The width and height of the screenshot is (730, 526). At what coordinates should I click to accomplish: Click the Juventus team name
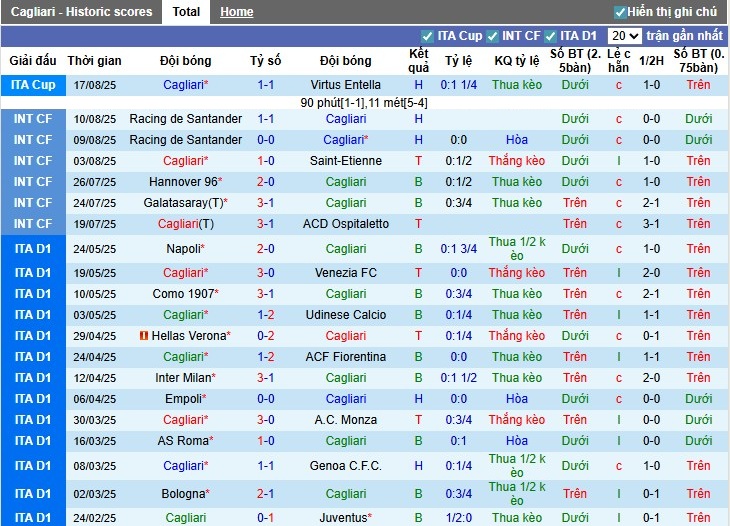click(346, 517)
